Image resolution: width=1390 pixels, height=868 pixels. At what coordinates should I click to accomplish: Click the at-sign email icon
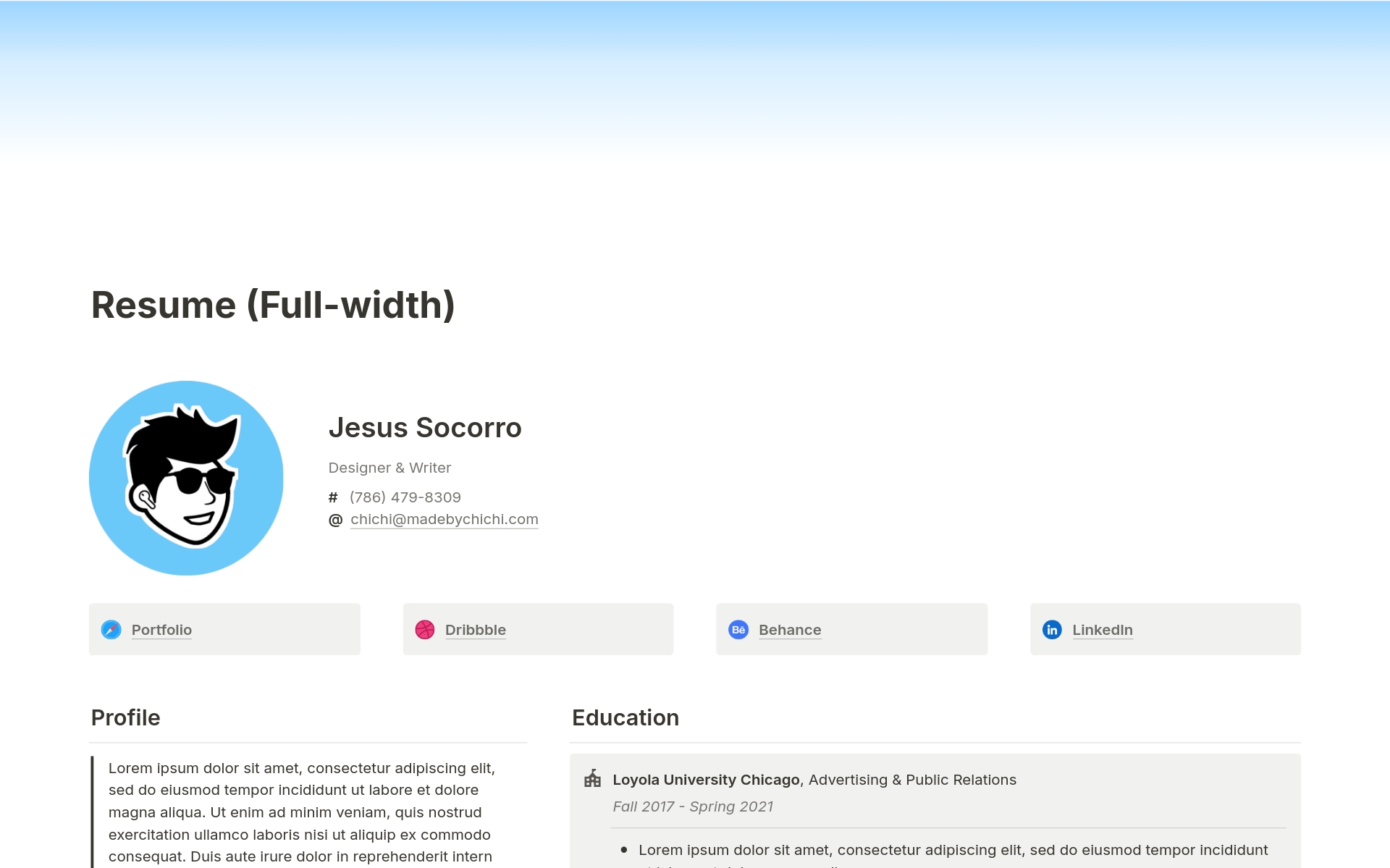tap(335, 520)
